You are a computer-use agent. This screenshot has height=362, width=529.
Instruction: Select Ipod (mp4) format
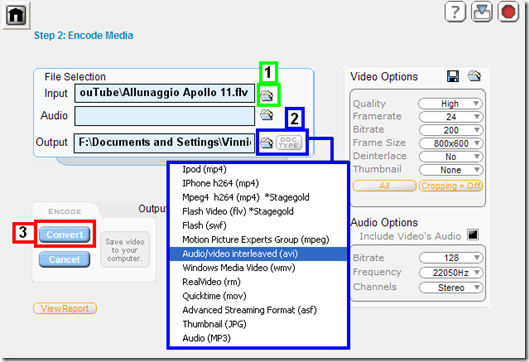[258, 169]
